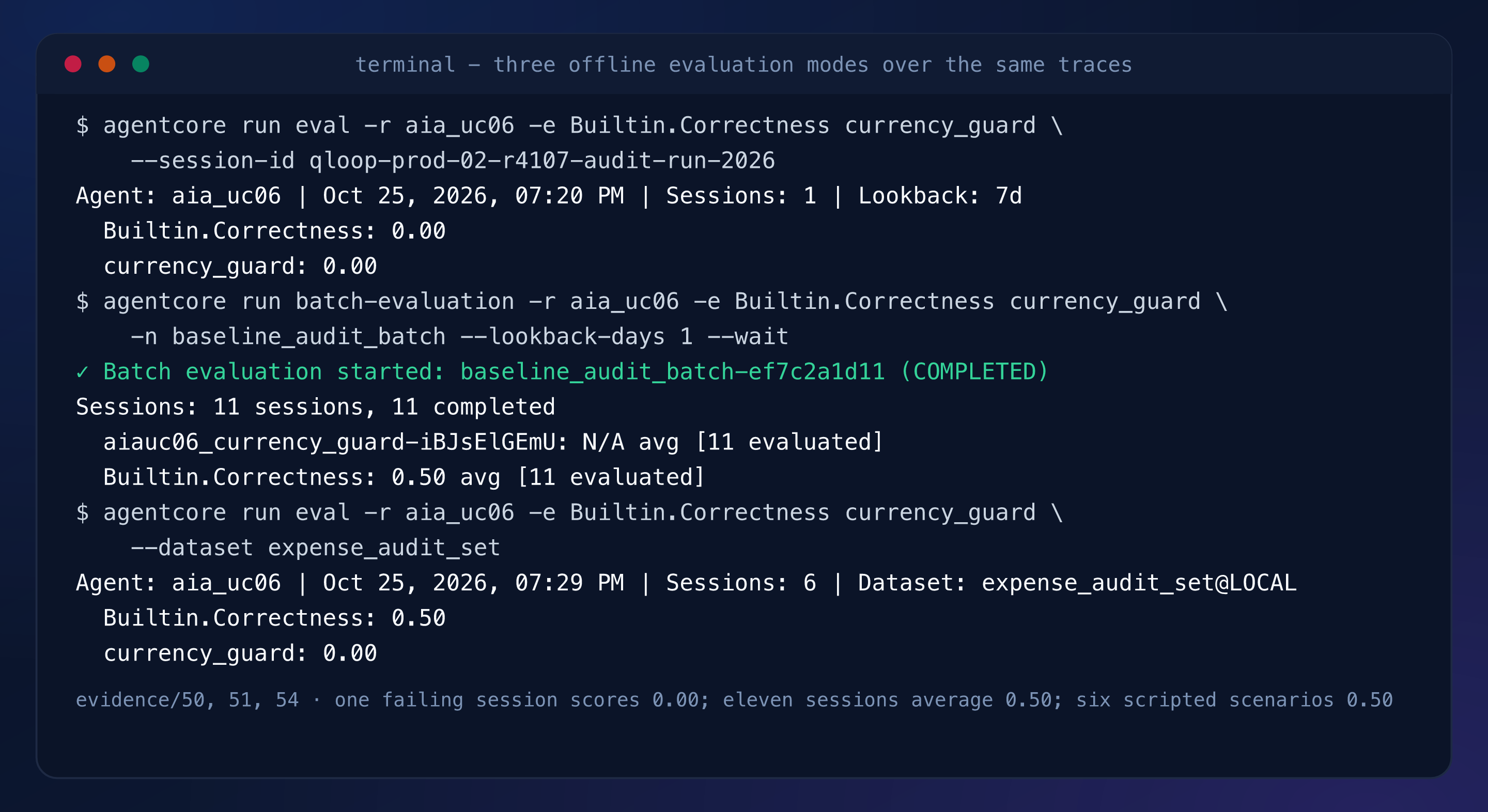Click 'Builtin.Correctness: 0.00' result
The height and width of the screenshot is (812, 1488).
274,231
